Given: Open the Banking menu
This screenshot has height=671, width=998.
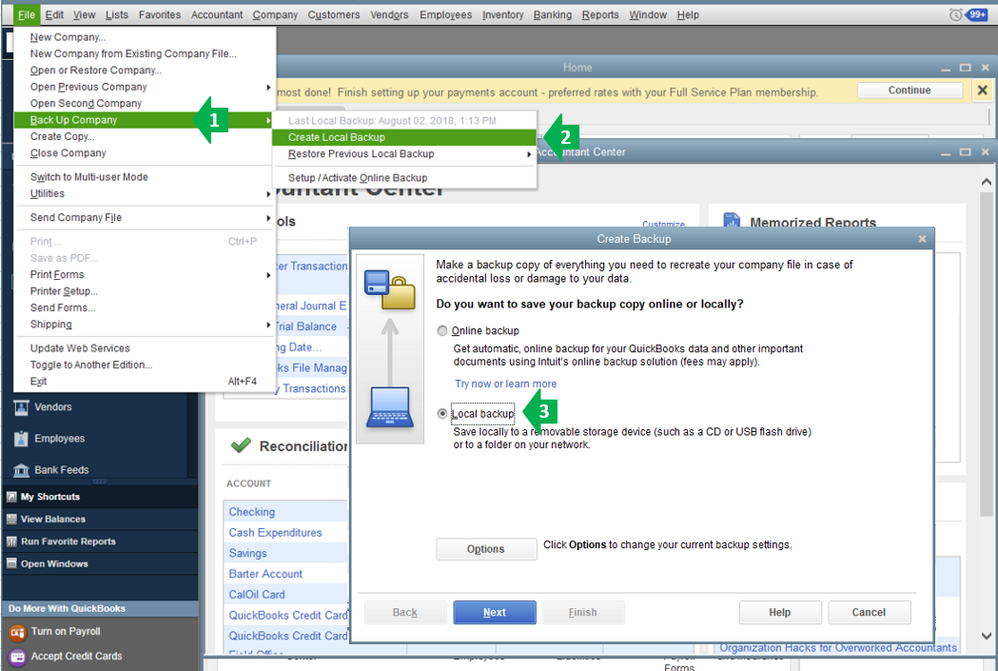Looking at the screenshot, I should [x=552, y=15].
